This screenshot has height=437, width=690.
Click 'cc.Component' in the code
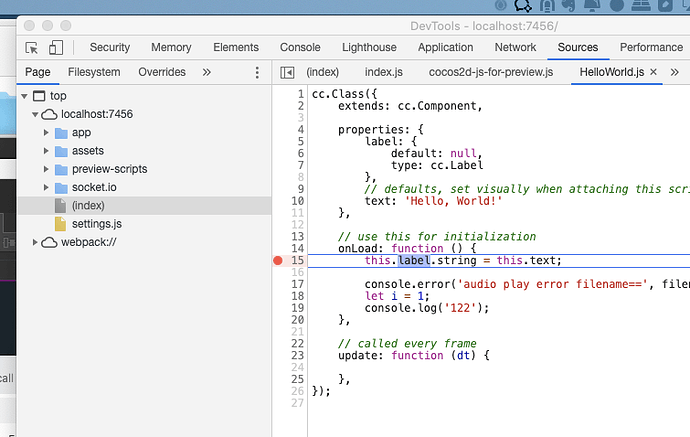point(437,106)
